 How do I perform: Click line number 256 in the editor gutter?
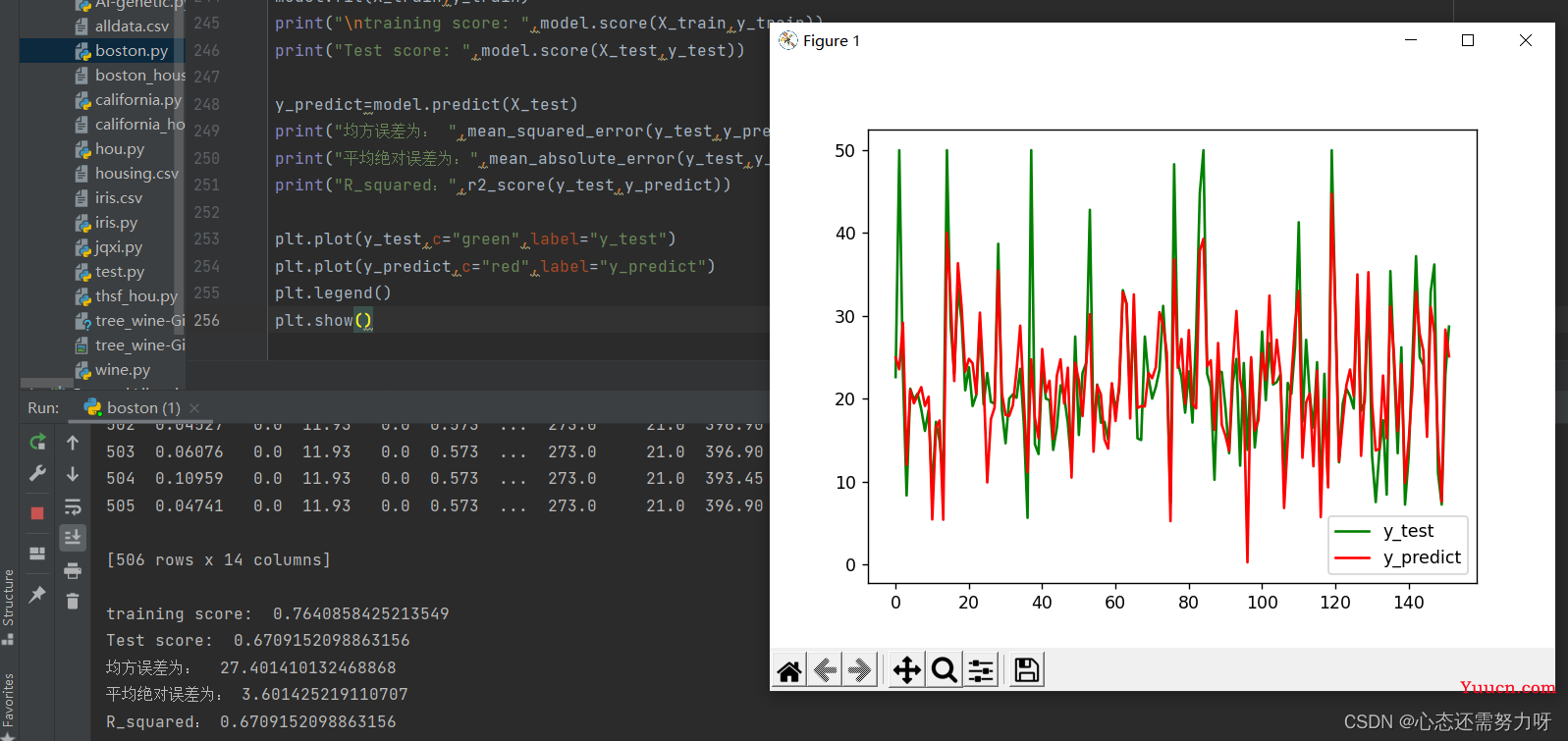point(206,320)
